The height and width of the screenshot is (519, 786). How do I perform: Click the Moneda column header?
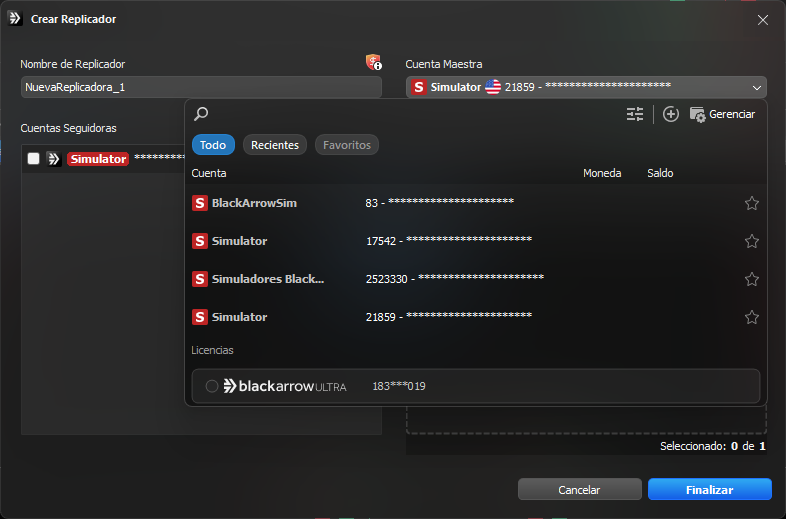602,173
